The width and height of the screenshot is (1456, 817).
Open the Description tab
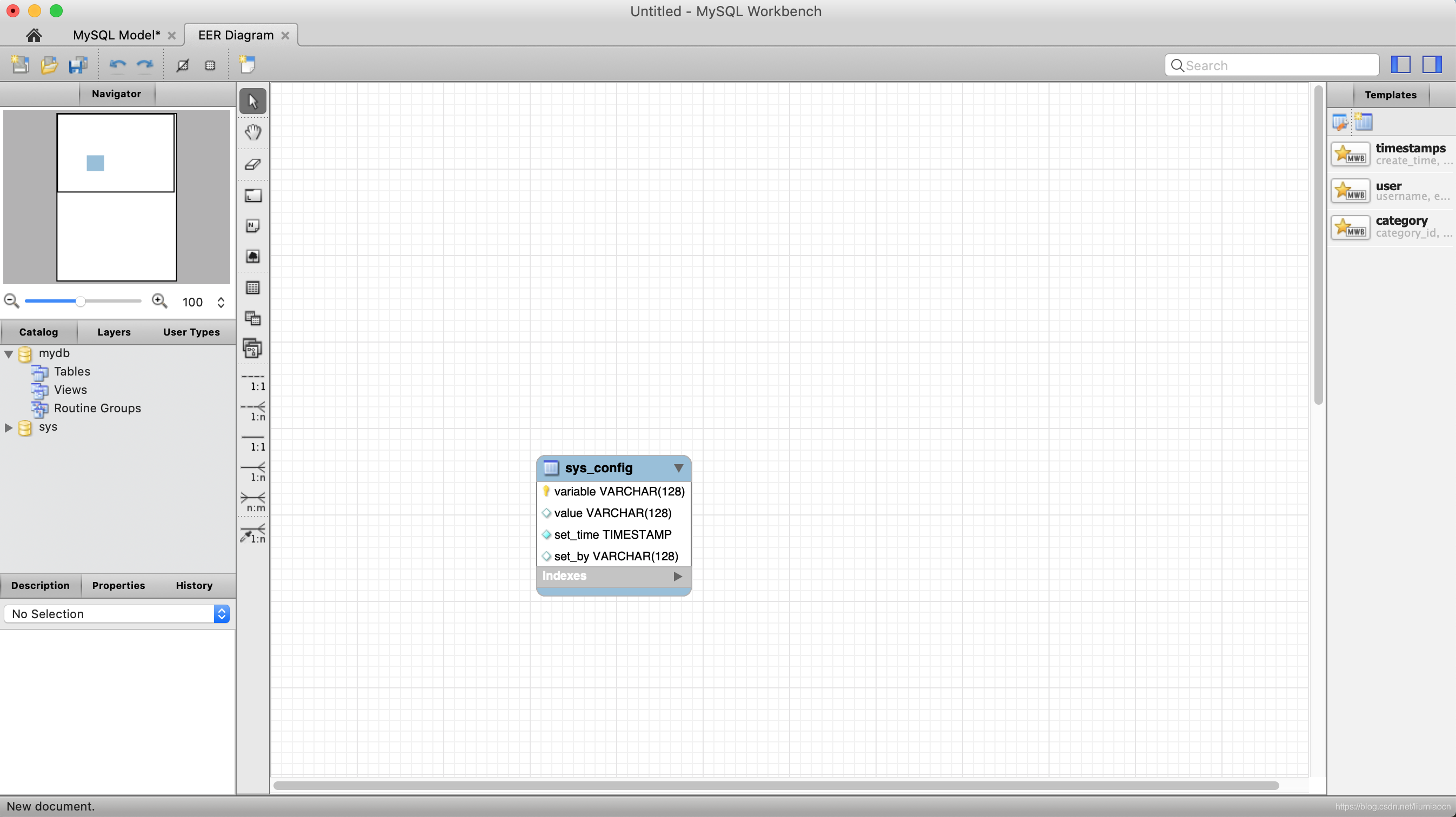point(40,586)
